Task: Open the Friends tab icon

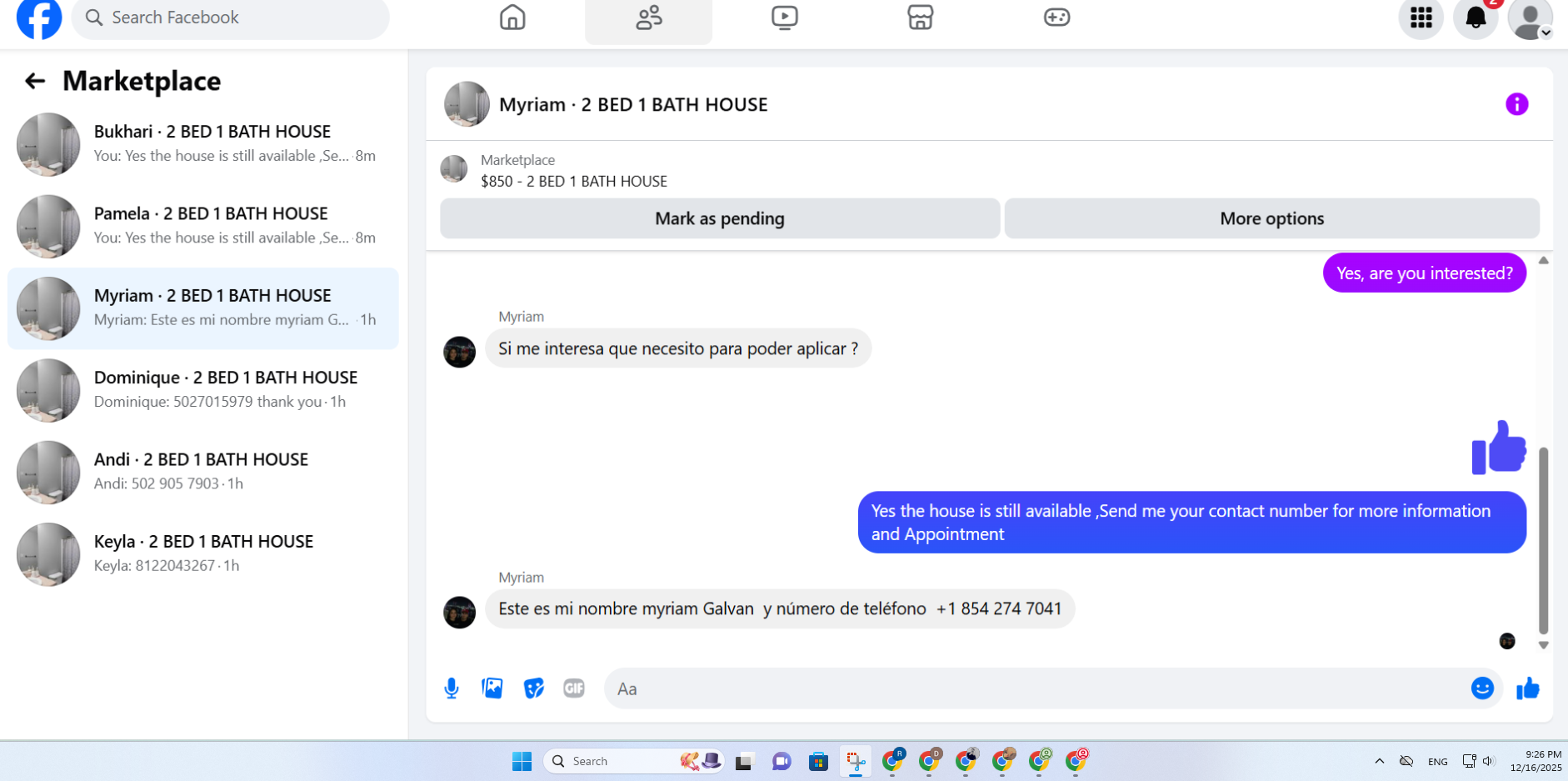Action: pos(648,18)
